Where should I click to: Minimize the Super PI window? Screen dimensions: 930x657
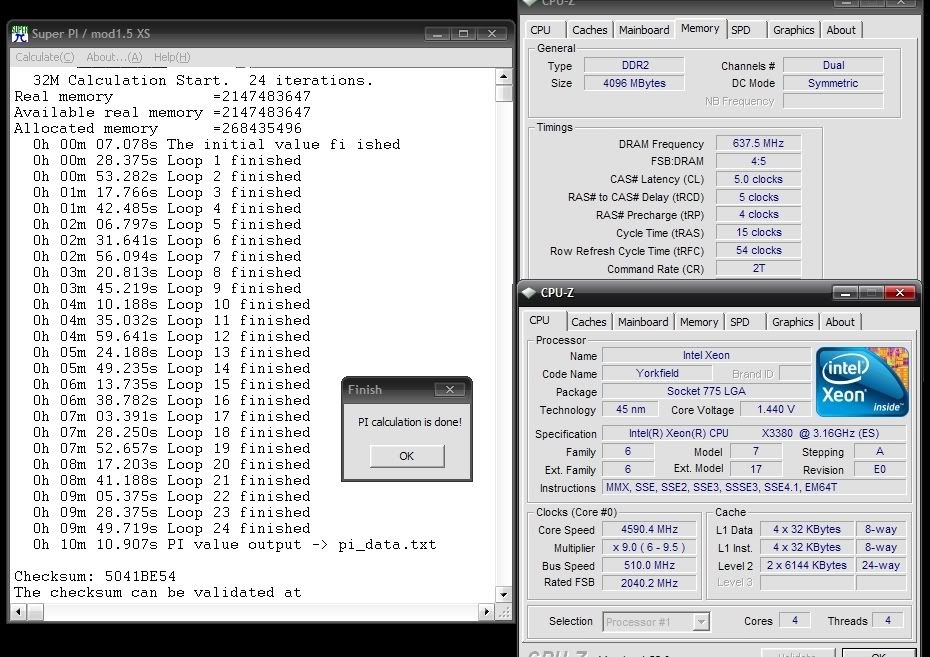click(x=438, y=34)
